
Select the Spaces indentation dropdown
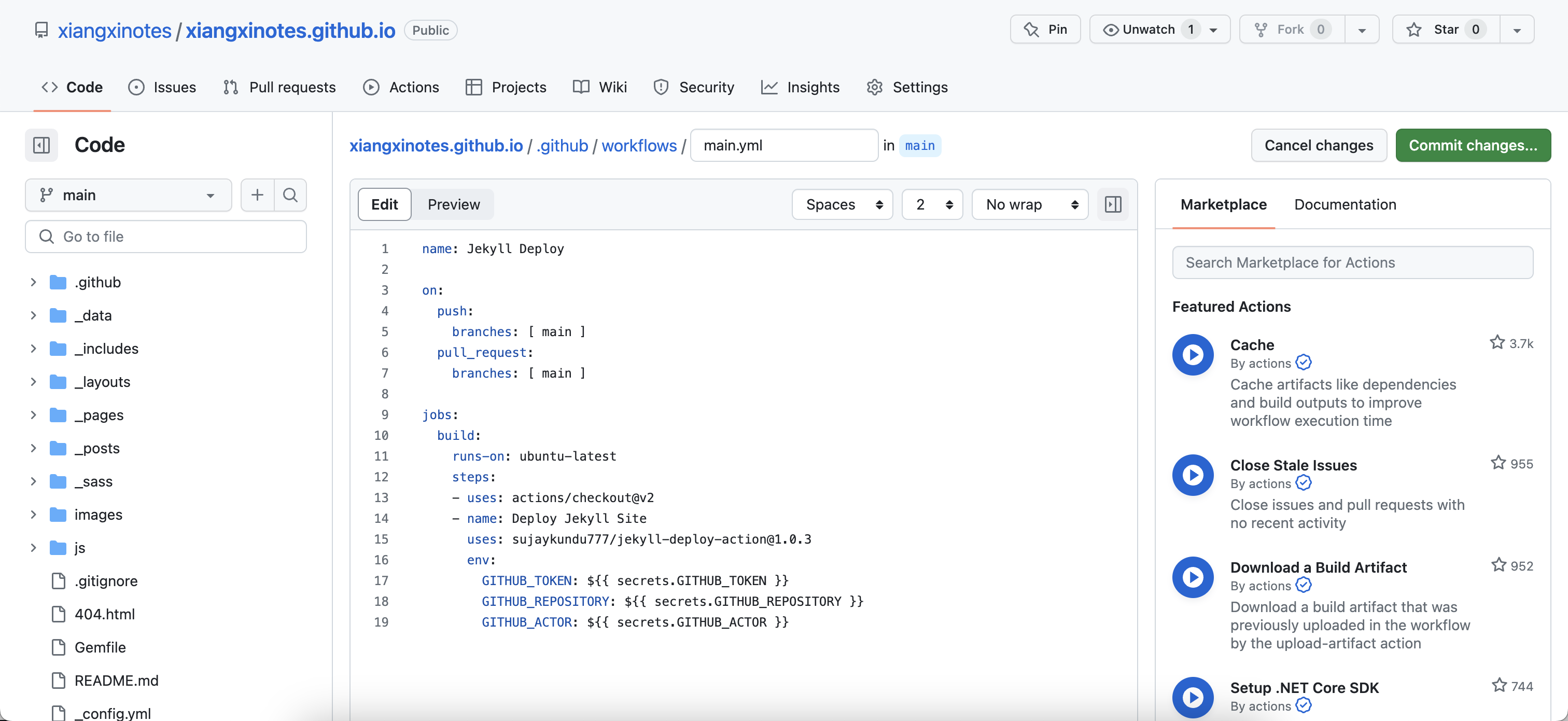coord(843,203)
